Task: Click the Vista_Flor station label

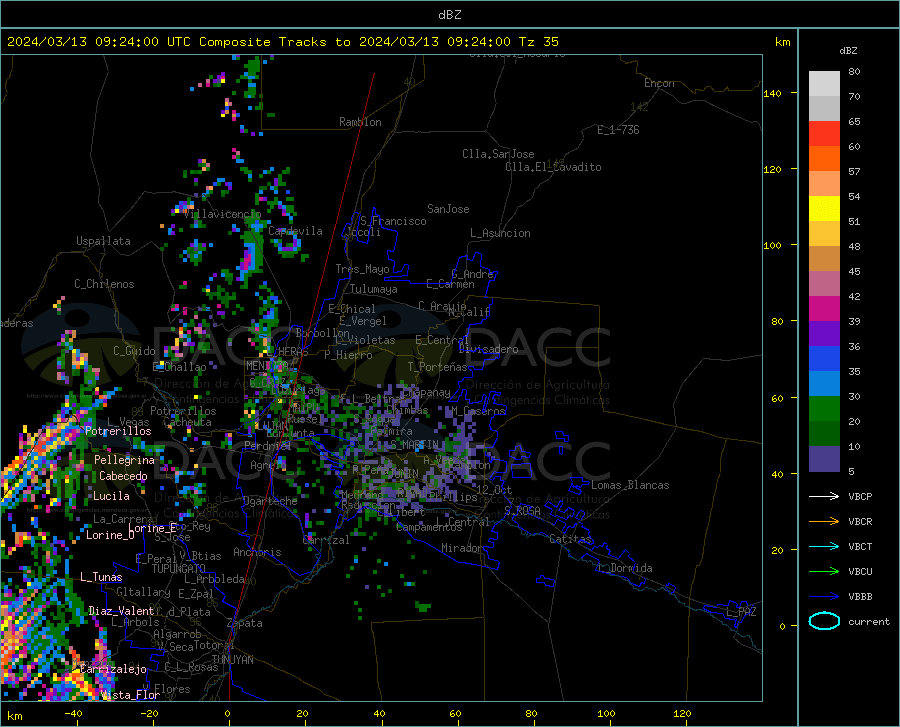Action: pos(130,695)
